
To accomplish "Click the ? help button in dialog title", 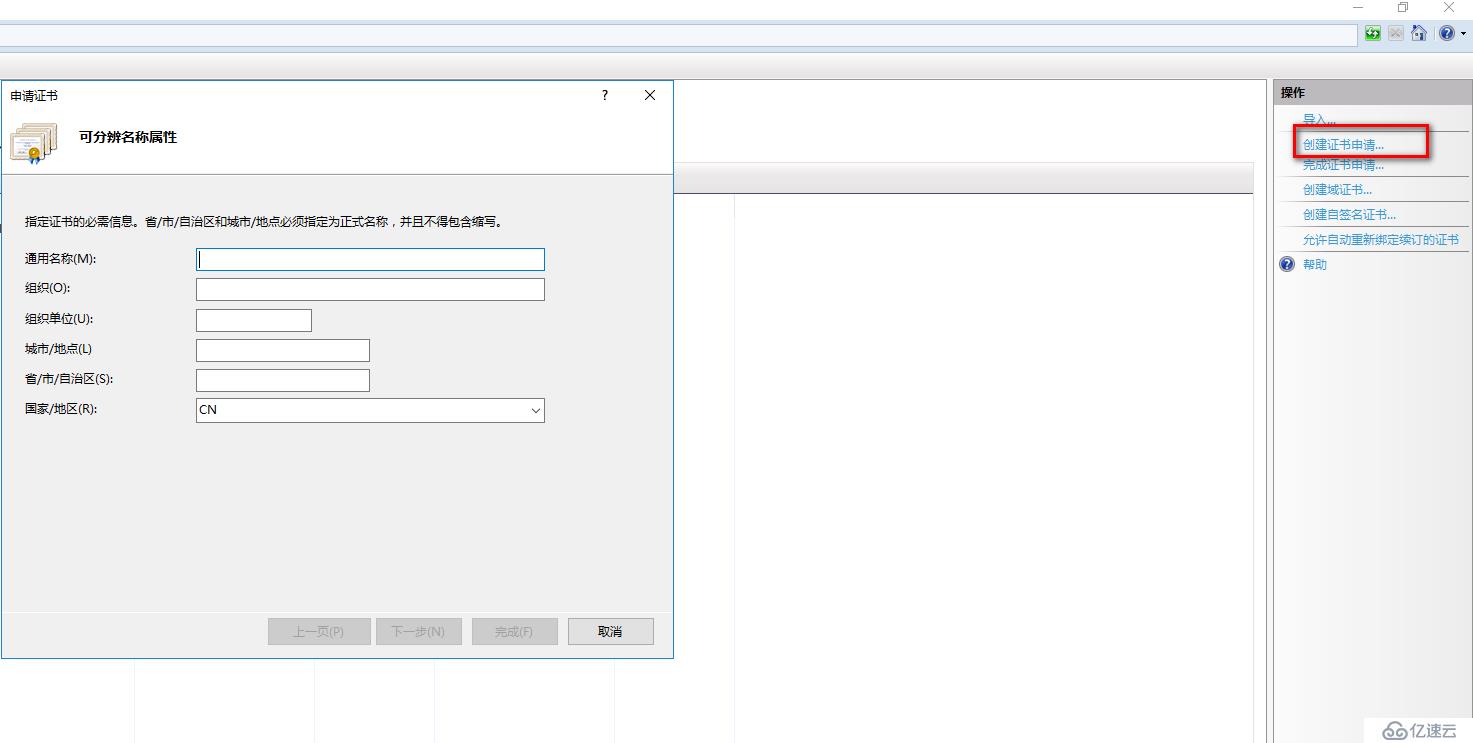I will coord(605,95).
